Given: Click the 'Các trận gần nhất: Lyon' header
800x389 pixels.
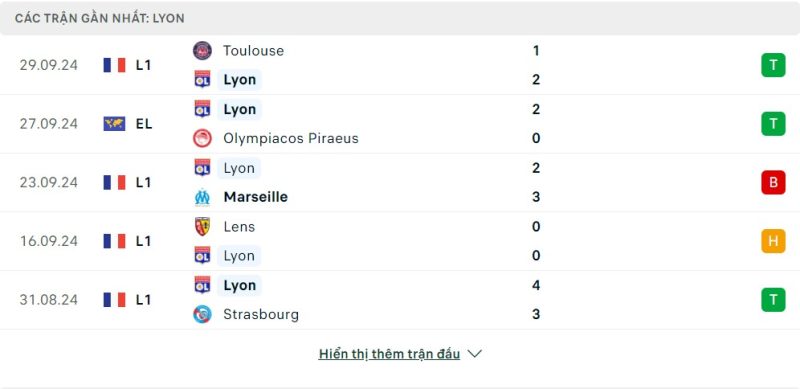Looking at the screenshot, I should pos(99,18).
